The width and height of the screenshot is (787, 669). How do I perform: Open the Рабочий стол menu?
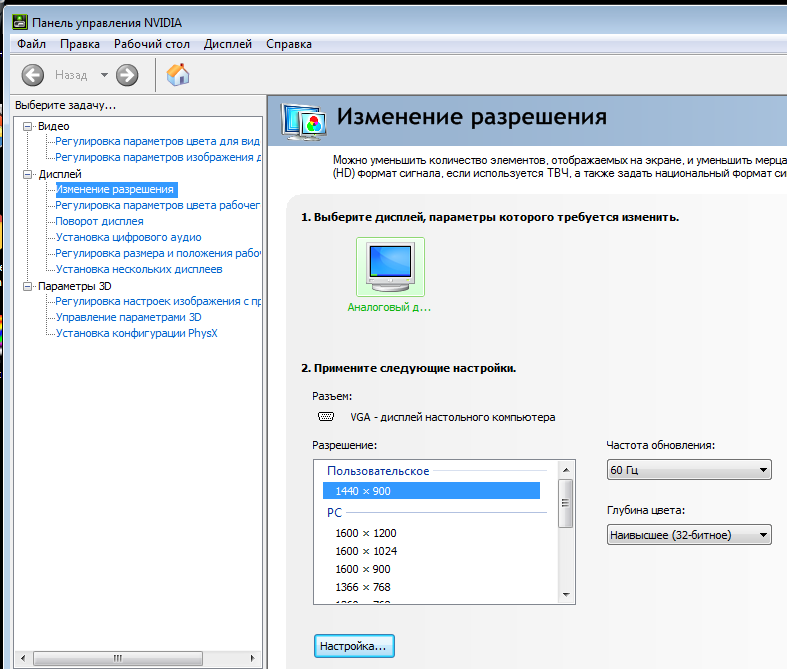(151, 44)
